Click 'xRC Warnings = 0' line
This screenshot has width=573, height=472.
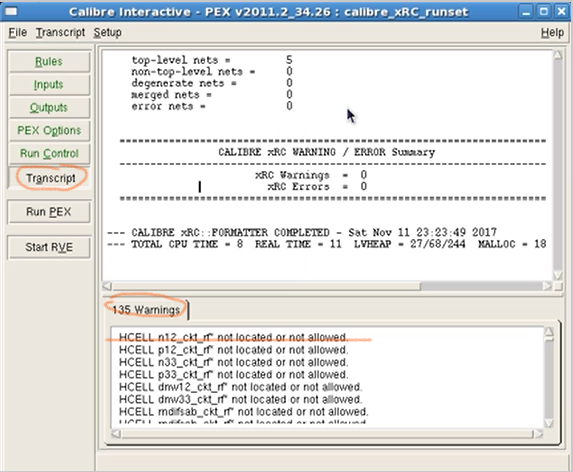coord(311,175)
